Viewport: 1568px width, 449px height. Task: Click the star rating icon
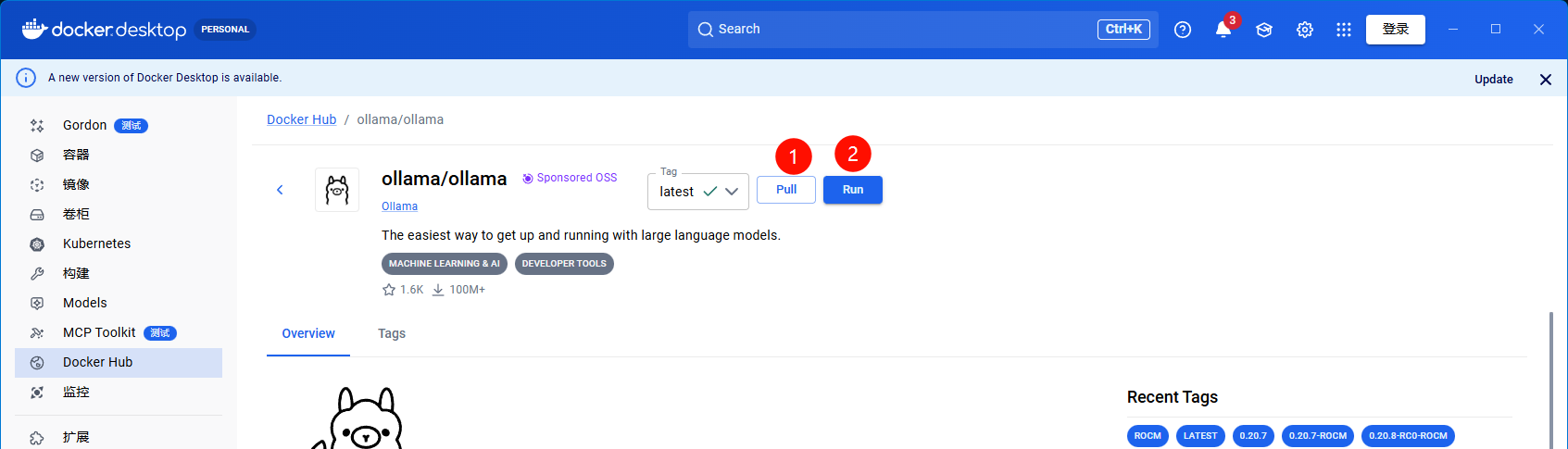(x=389, y=290)
